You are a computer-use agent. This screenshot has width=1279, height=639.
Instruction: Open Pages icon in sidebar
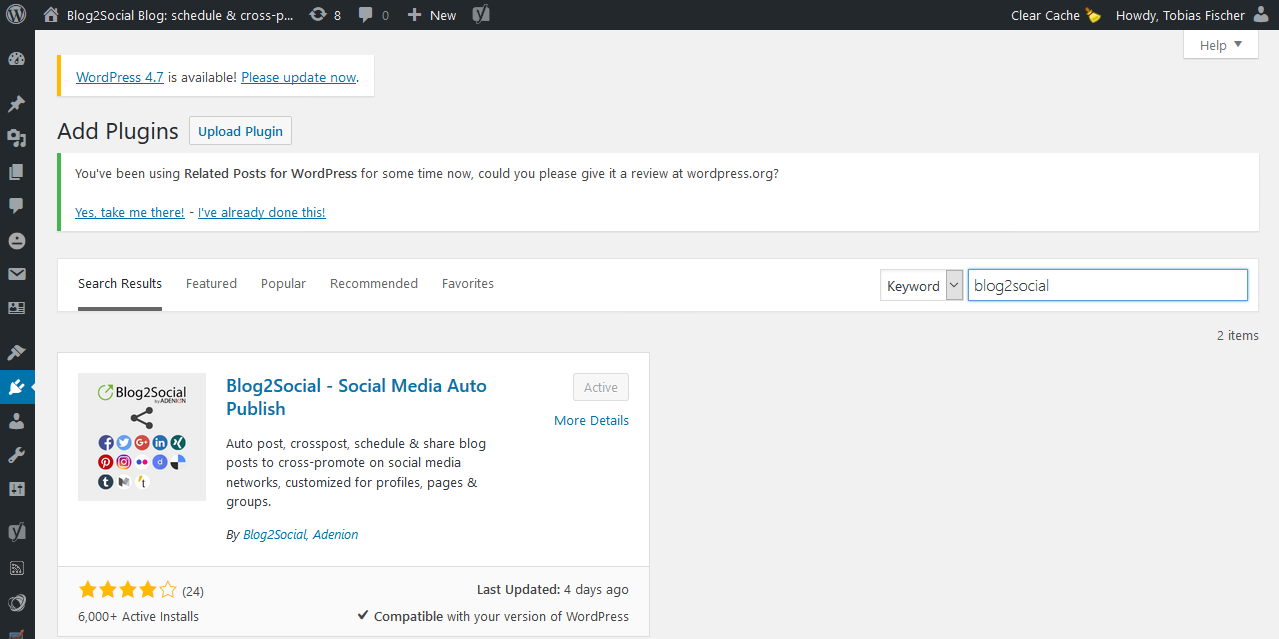coord(16,172)
